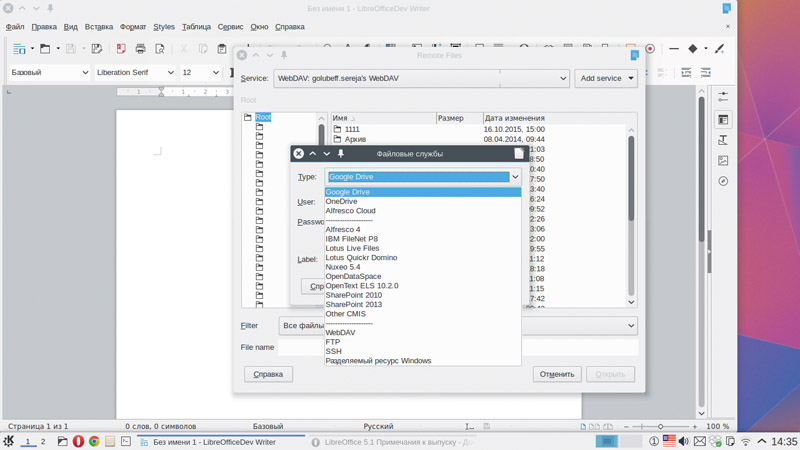
Task: Click the Справка button in Remote Files
Action: pos(268,374)
